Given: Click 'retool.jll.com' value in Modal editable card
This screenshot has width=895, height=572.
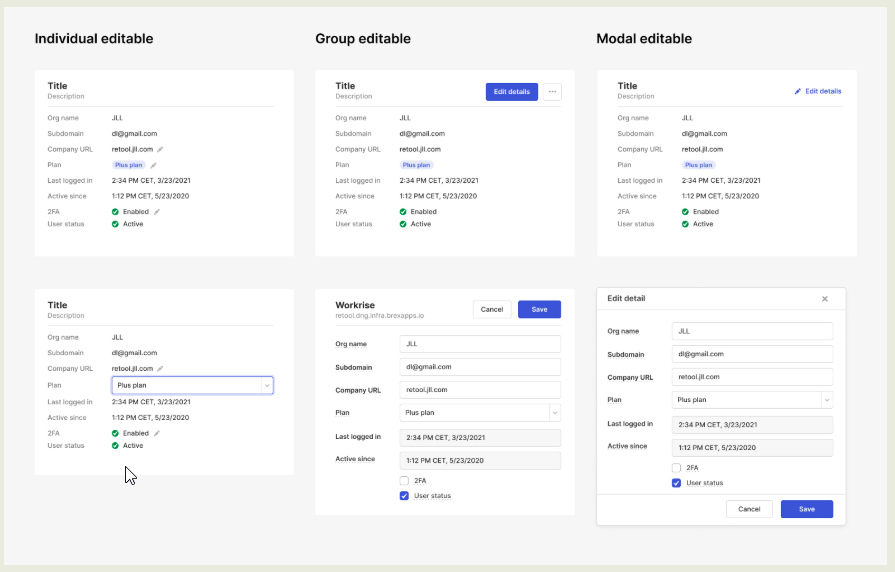Looking at the screenshot, I should 702,150.
